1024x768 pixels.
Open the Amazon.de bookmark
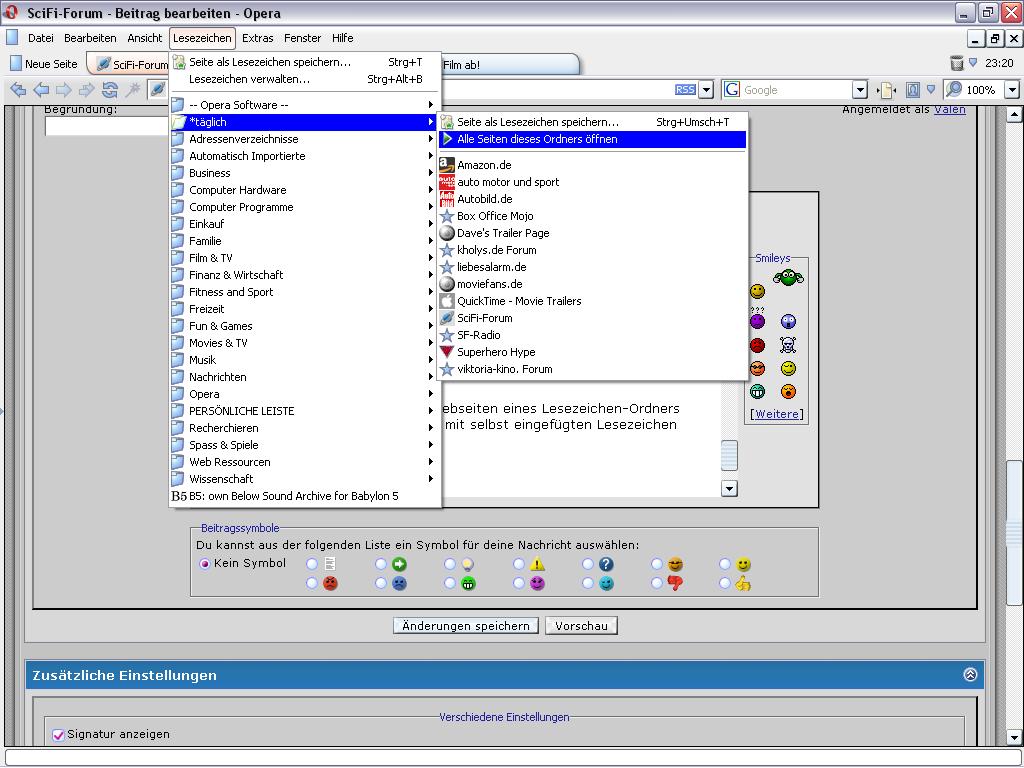tap(484, 165)
